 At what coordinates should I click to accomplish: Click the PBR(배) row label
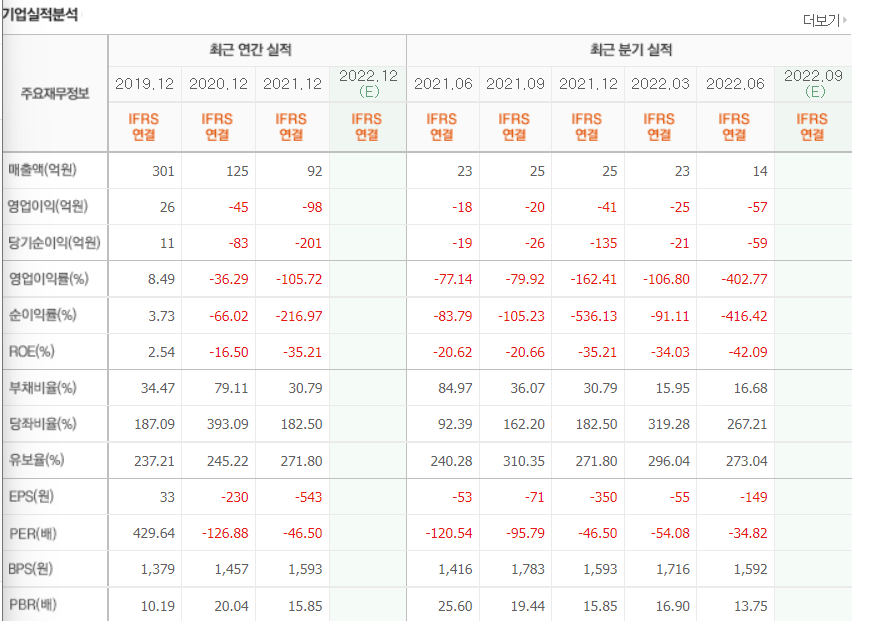coord(33,605)
